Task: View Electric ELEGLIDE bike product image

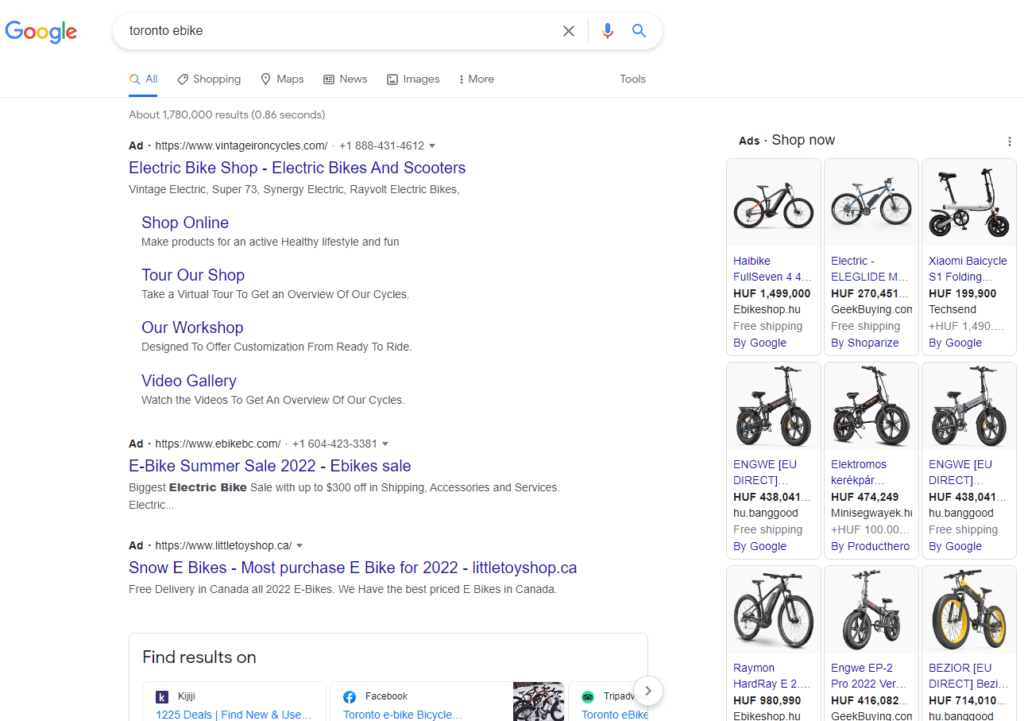Action: tap(871, 203)
